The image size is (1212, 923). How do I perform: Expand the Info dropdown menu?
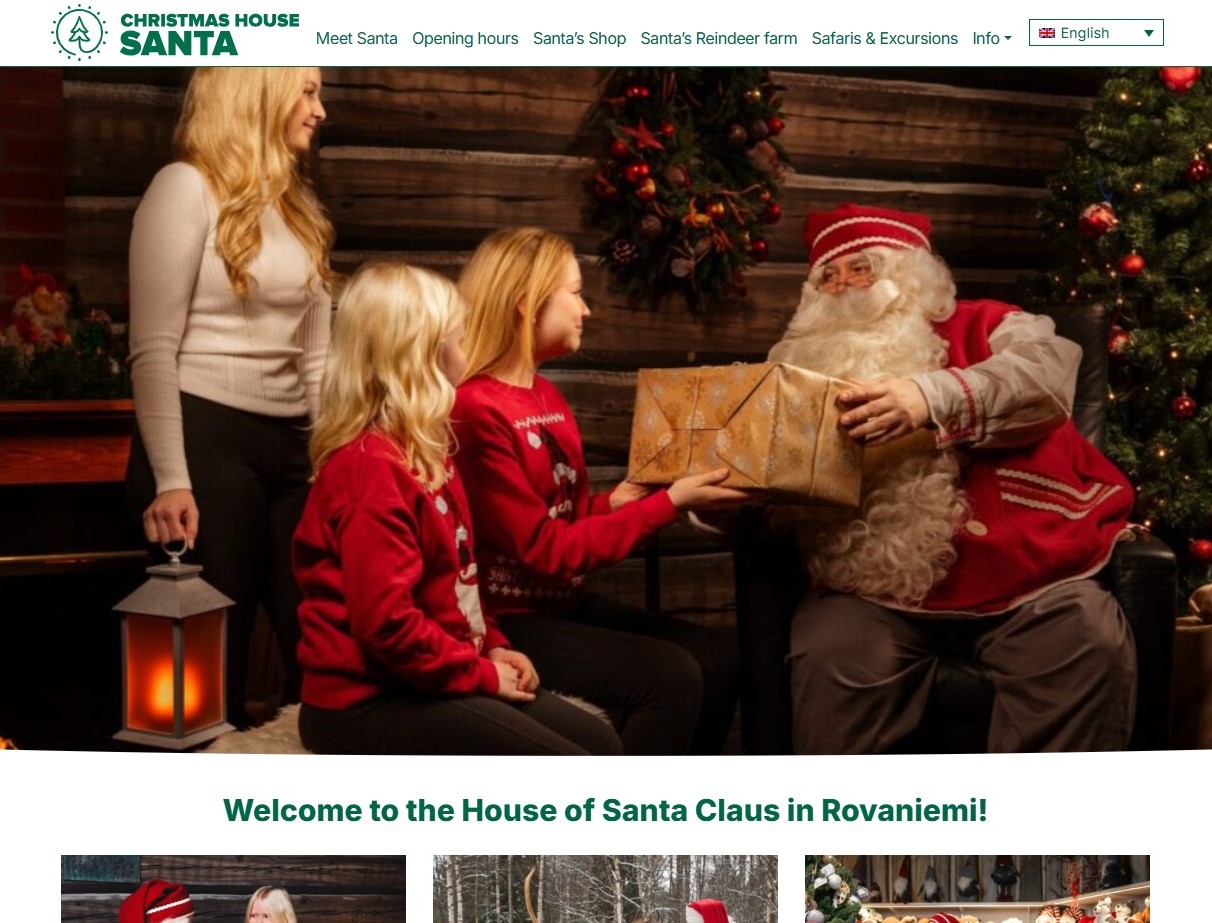coord(991,38)
